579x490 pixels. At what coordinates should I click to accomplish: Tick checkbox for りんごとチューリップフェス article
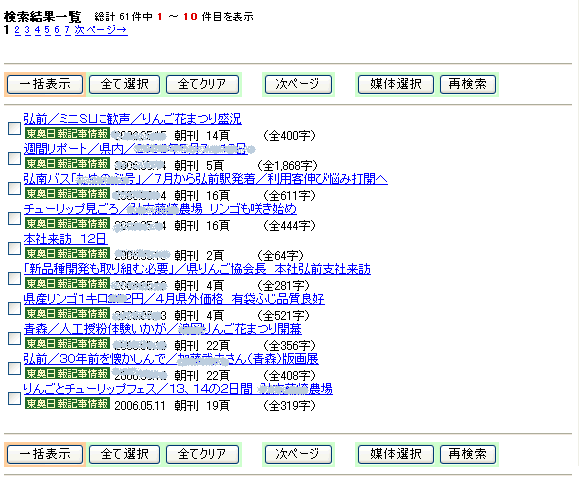[x=14, y=398]
